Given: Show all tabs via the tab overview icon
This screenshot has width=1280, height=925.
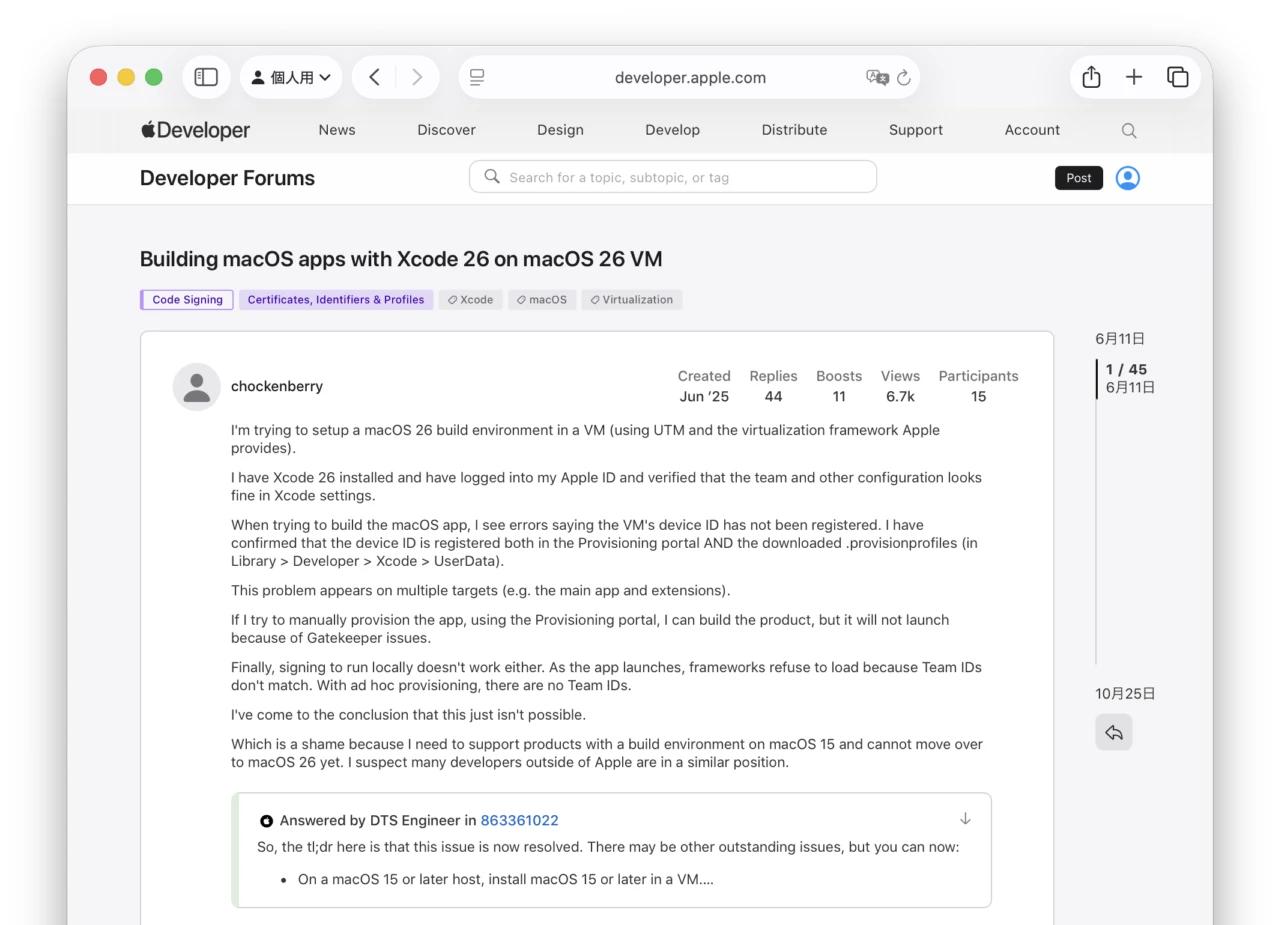Looking at the screenshot, I should coord(1177,76).
